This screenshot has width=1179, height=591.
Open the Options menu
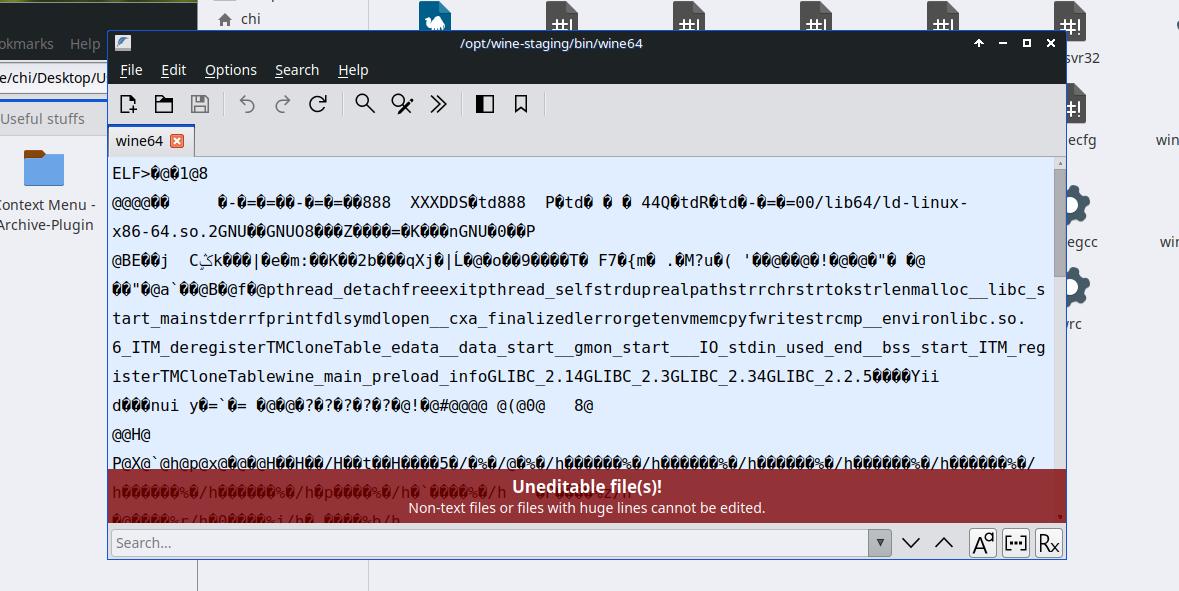(x=231, y=70)
